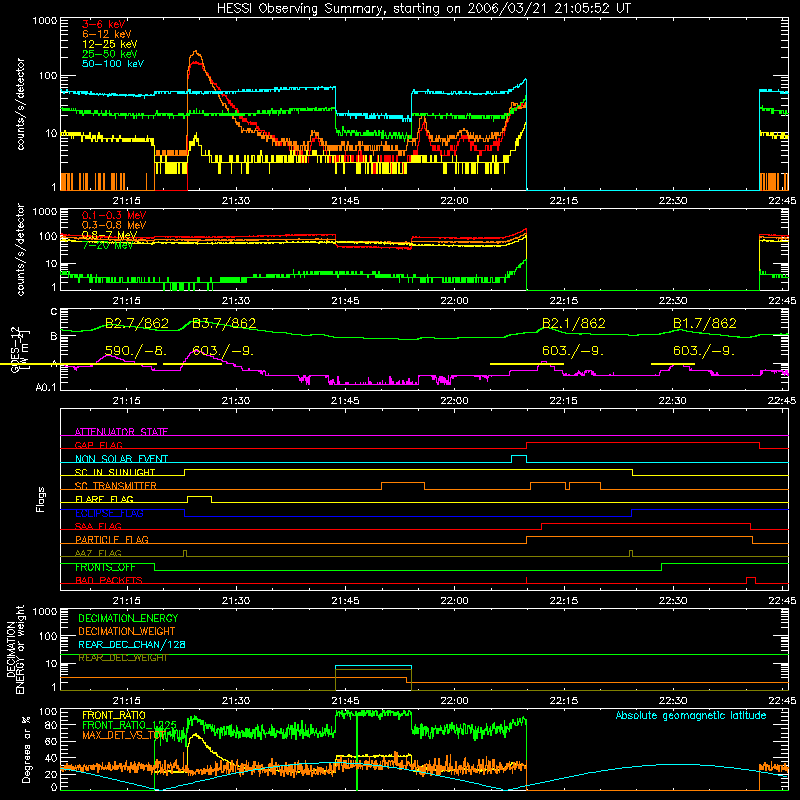Viewport: 800px width, 800px height.
Task: Click the flare peak in the 6-12 keV curve
Action: pos(195,51)
